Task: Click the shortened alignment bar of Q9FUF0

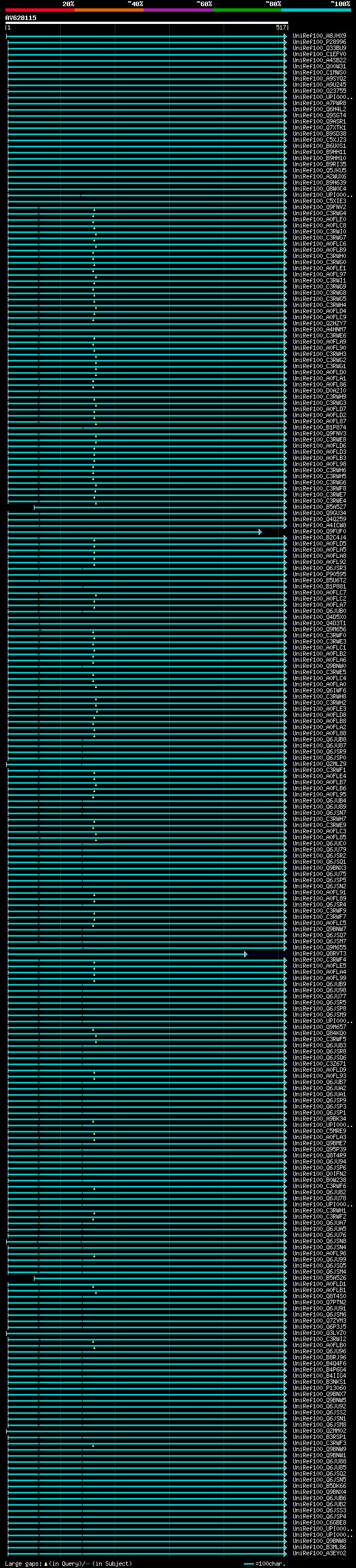Action: 135,532
